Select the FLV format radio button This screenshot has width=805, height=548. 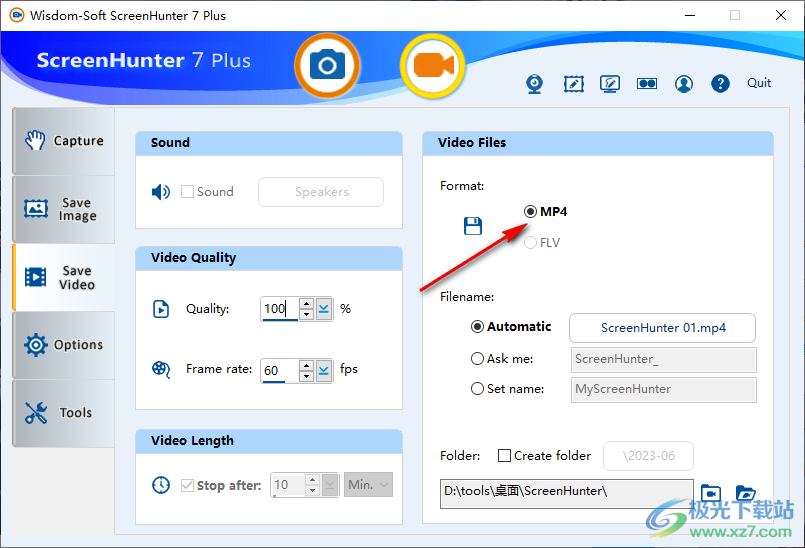coord(530,242)
